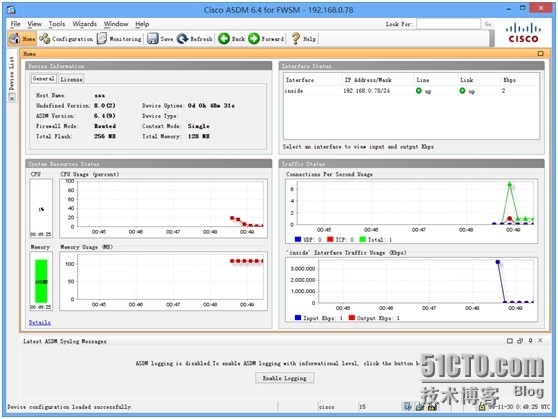Click the Memory Usage graph
This screenshot has width=558, height=419.
point(163,281)
